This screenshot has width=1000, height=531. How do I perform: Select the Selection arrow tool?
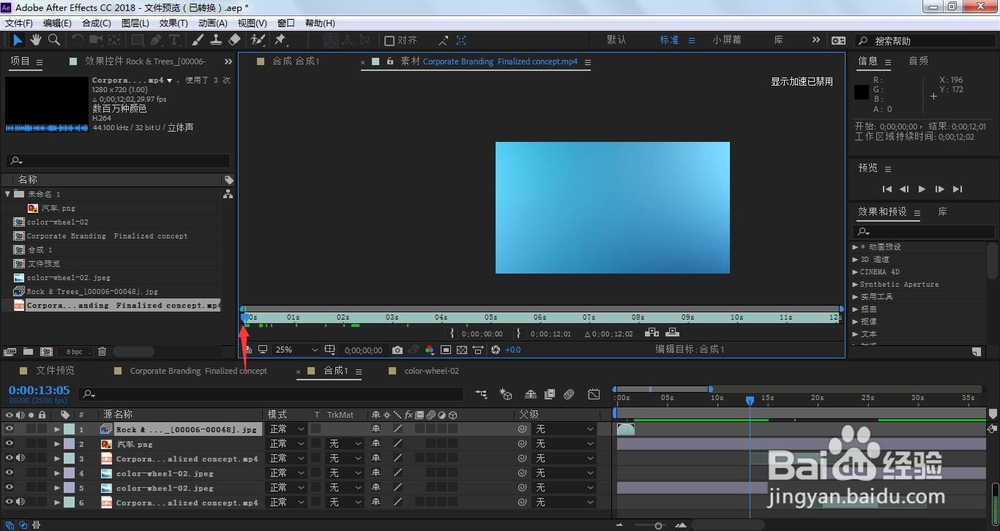click(x=17, y=40)
